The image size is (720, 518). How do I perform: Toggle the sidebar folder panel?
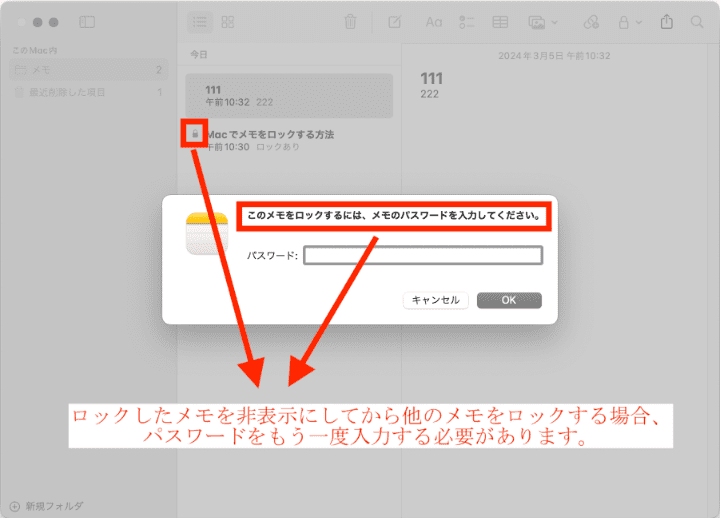[87, 22]
